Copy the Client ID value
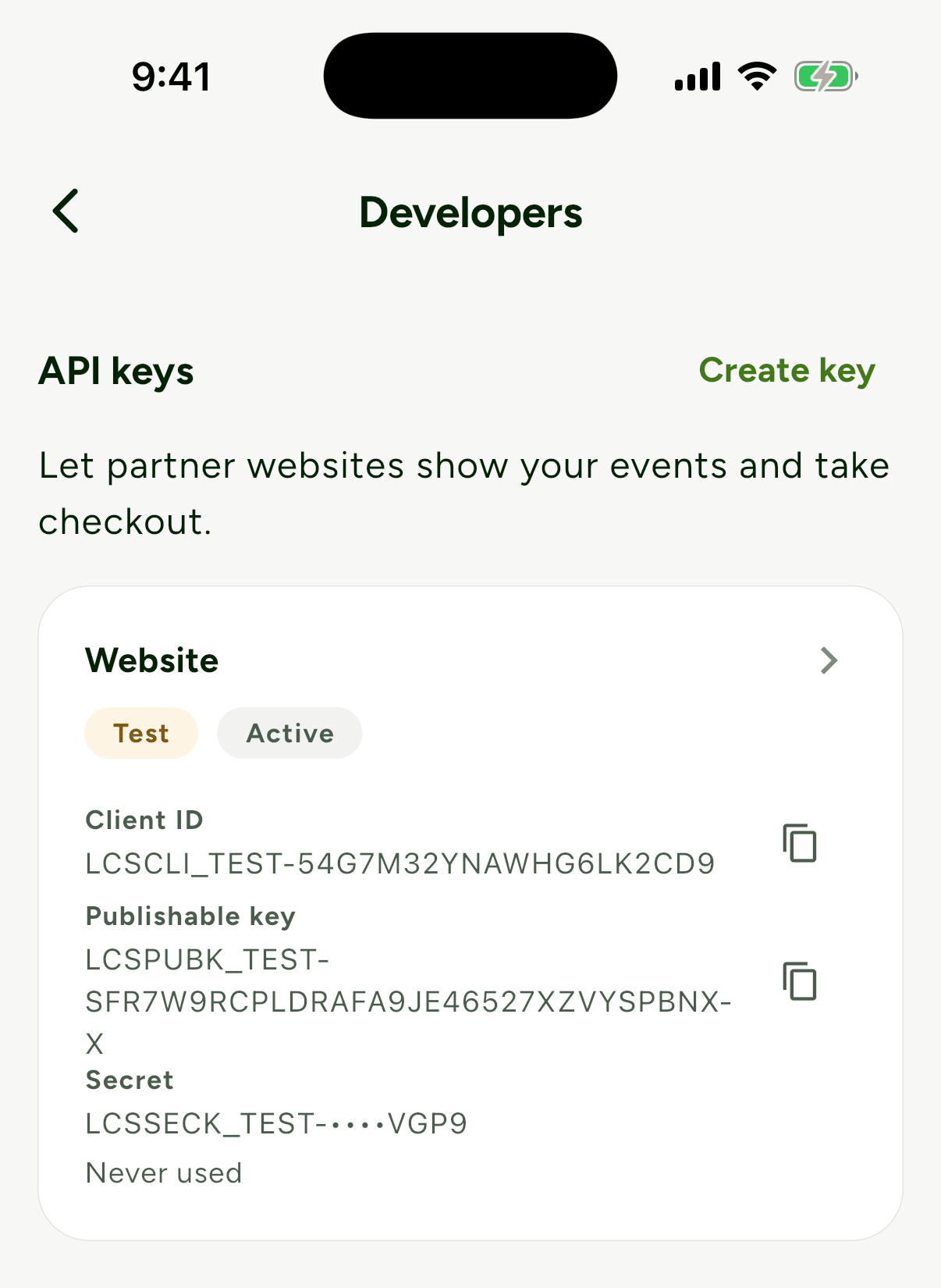Screen dimensions: 941x1288 coord(800,843)
